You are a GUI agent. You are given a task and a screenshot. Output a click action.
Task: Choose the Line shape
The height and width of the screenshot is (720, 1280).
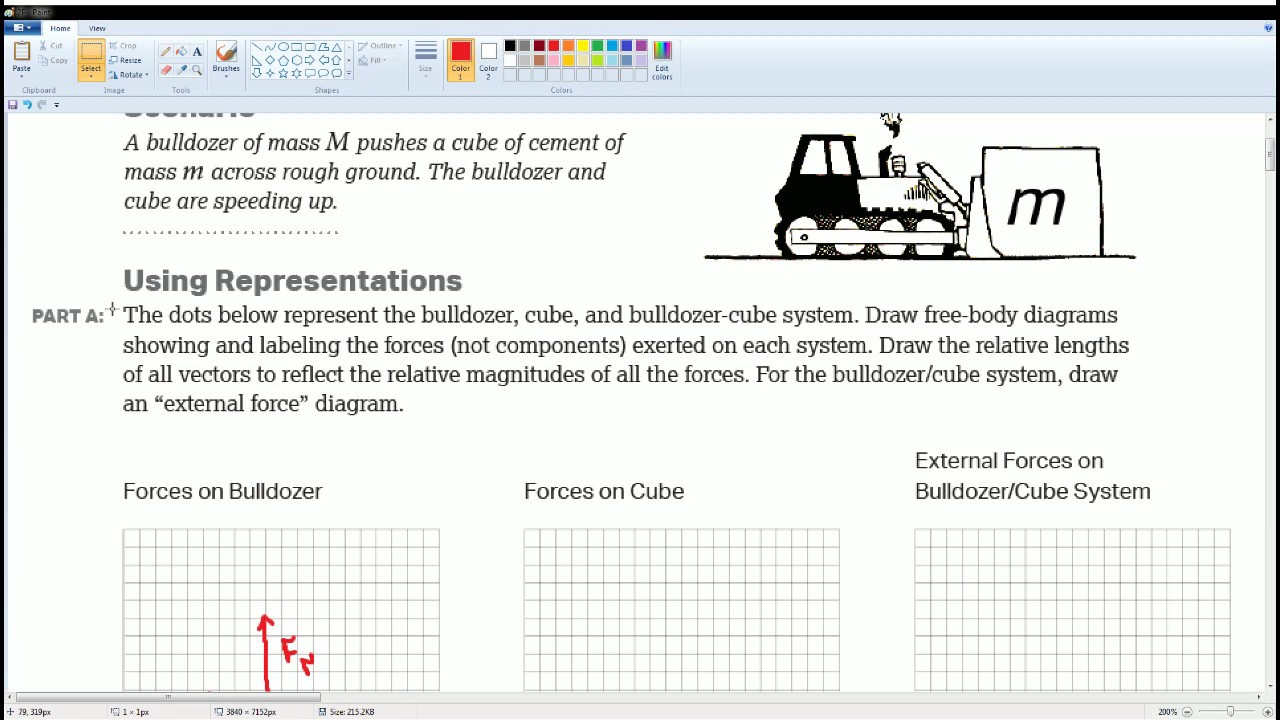click(x=257, y=47)
